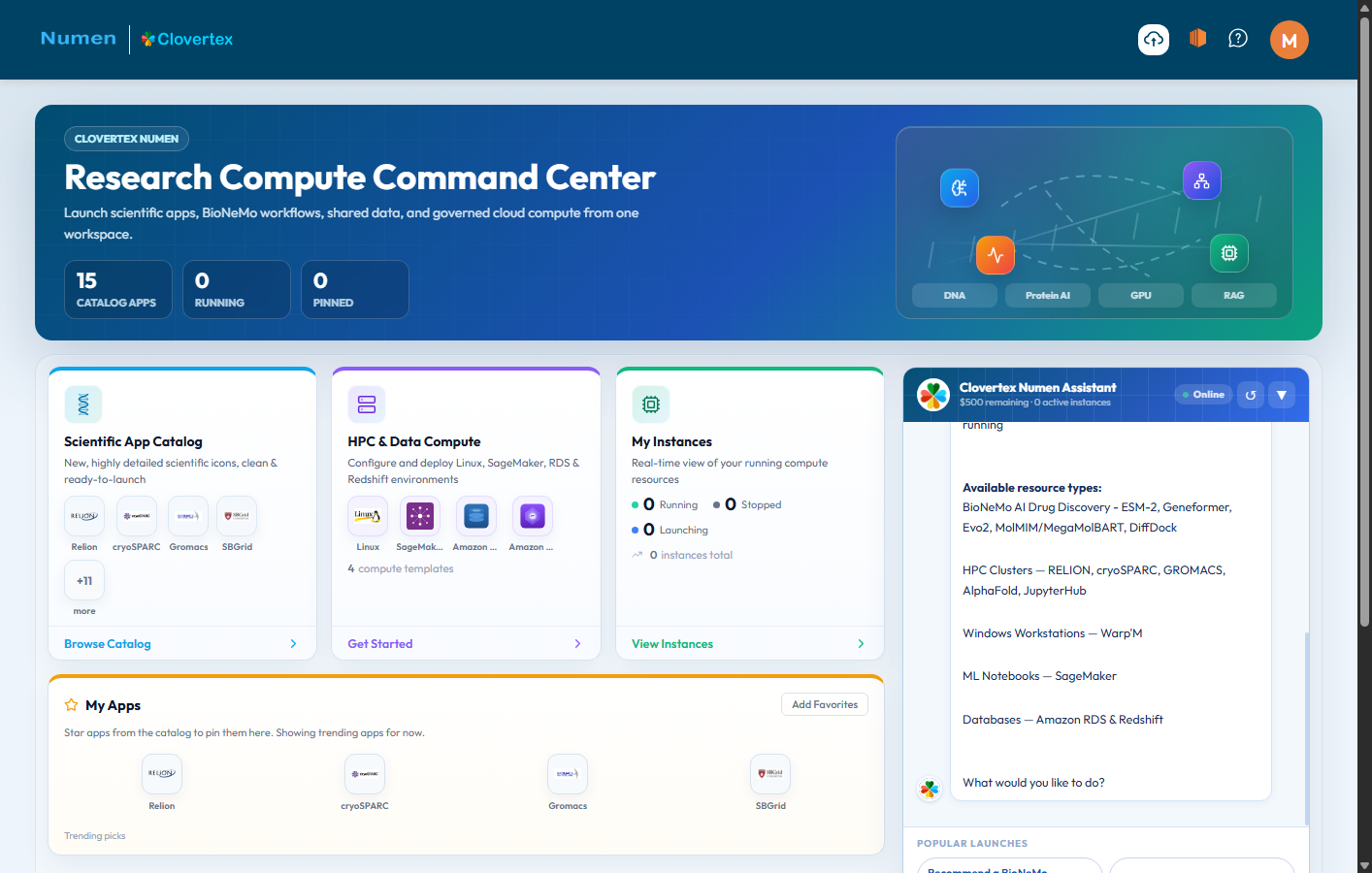Choose the second Amazon purple template icon

[x=533, y=516]
